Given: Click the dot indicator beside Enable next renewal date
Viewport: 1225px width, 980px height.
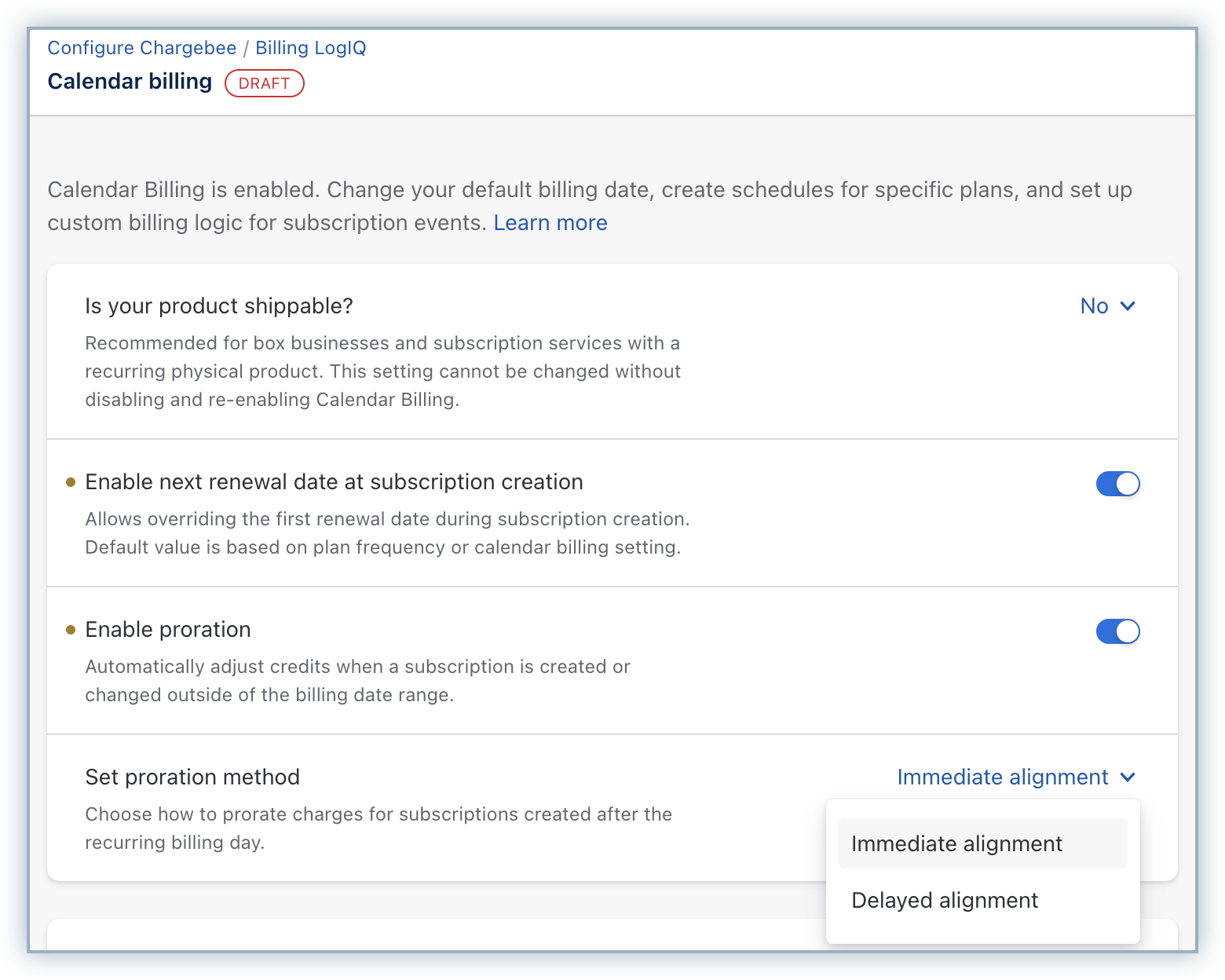Looking at the screenshot, I should tap(71, 482).
